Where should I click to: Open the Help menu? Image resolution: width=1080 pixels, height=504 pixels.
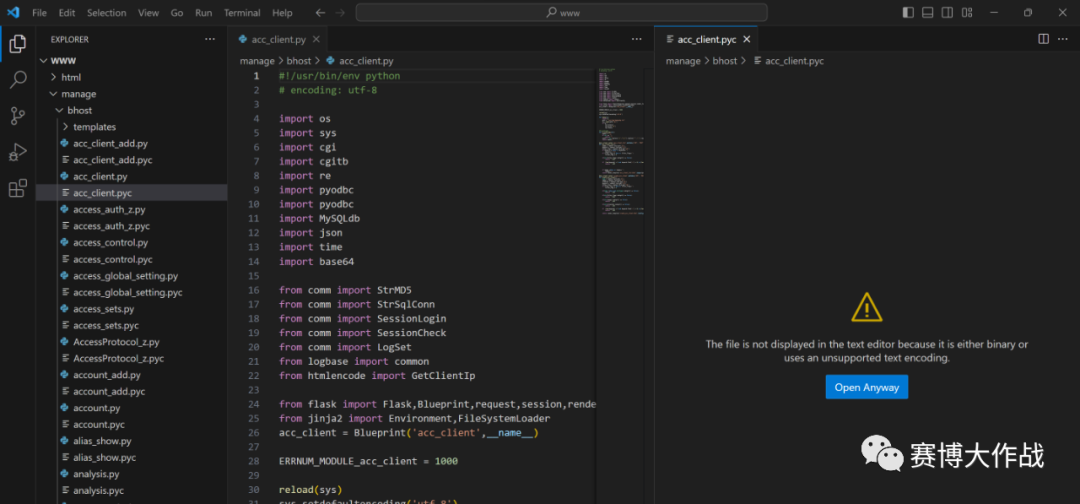pos(282,12)
